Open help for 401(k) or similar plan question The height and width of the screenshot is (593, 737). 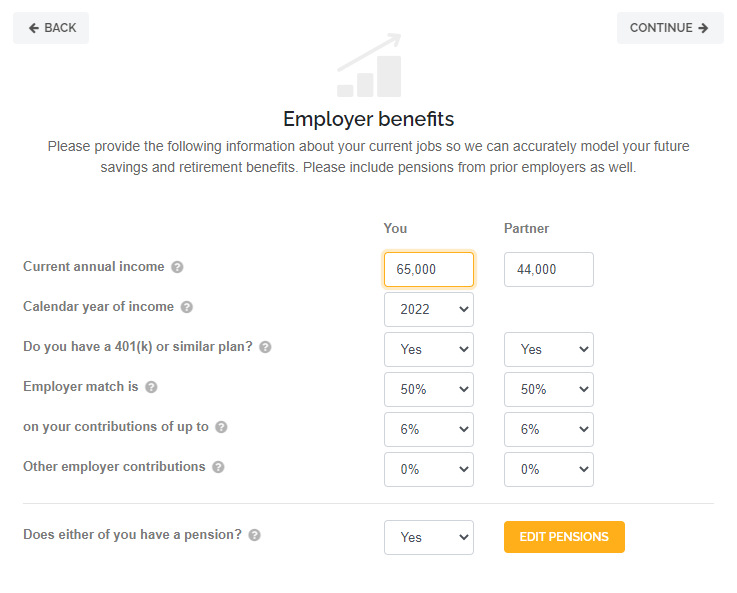tap(265, 348)
